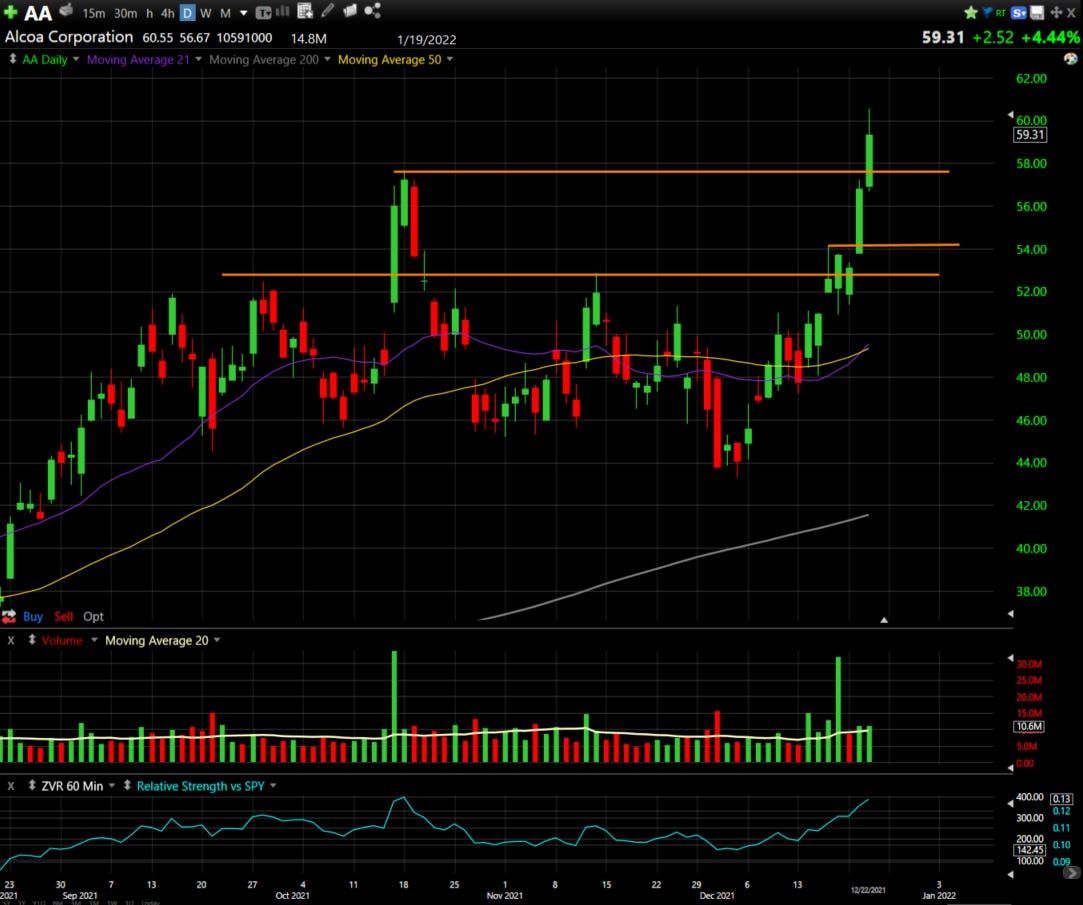Image resolution: width=1083 pixels, height=905 pixels.
Task: Click the left arrow at bottom of price scale
Action: [x=1010, y=613]
